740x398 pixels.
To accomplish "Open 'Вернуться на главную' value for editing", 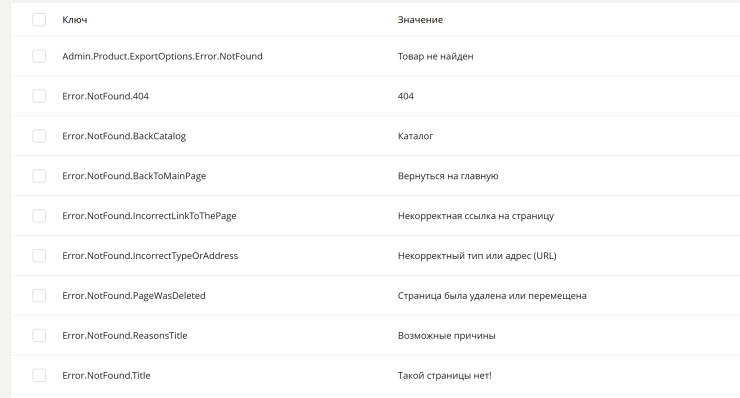I will click(x=448, y=176).
